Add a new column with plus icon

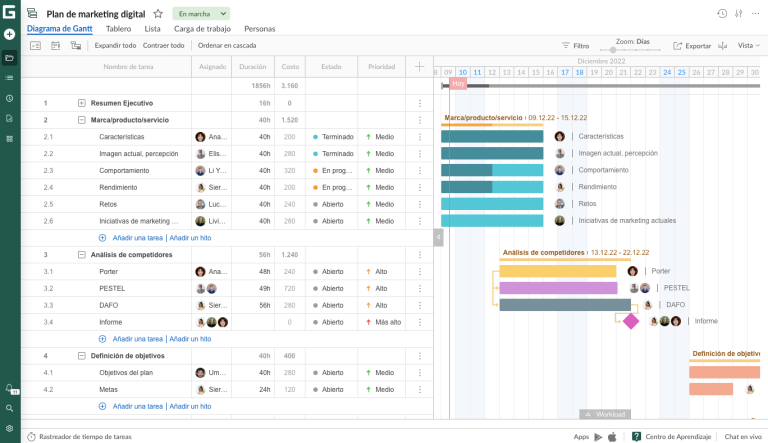pos(419,67)
